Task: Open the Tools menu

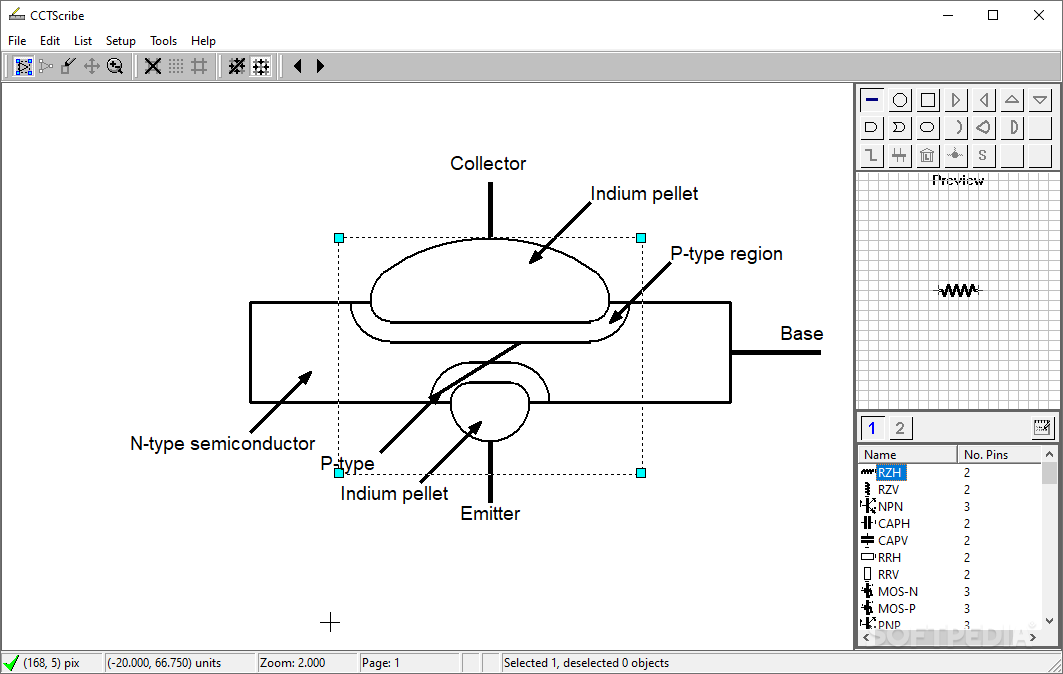Action: [163, 41]
